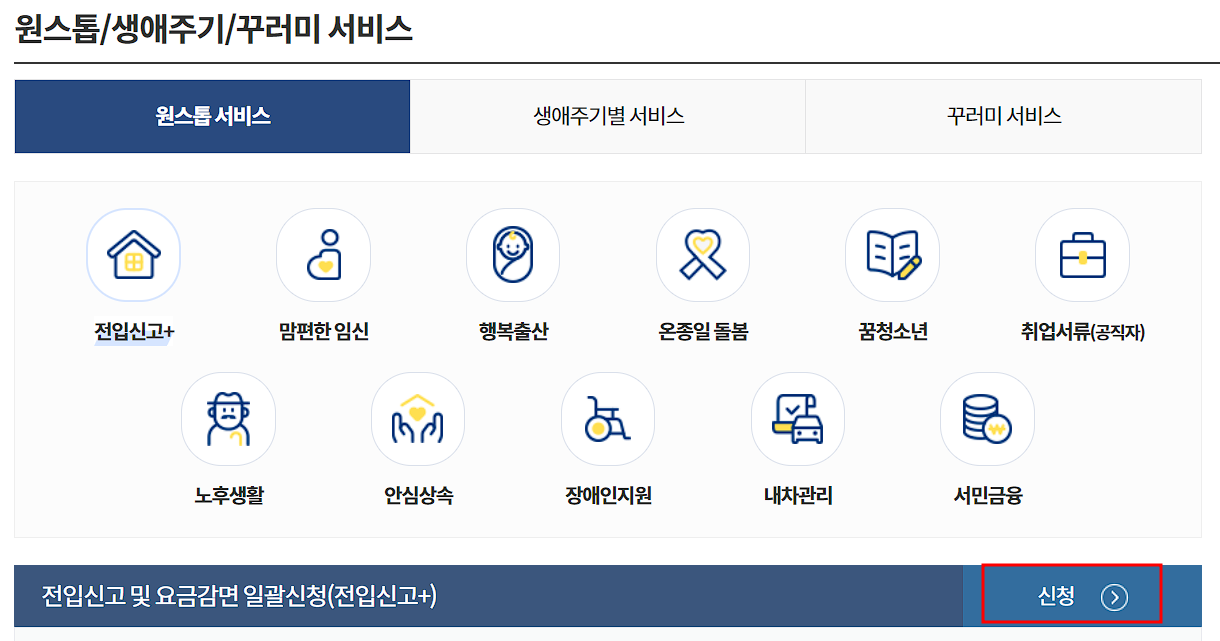The height and width of the screenshot is (641, 1220).
Task: Select the 원스톱 서비스 tab
Action: tap(212, 116)
